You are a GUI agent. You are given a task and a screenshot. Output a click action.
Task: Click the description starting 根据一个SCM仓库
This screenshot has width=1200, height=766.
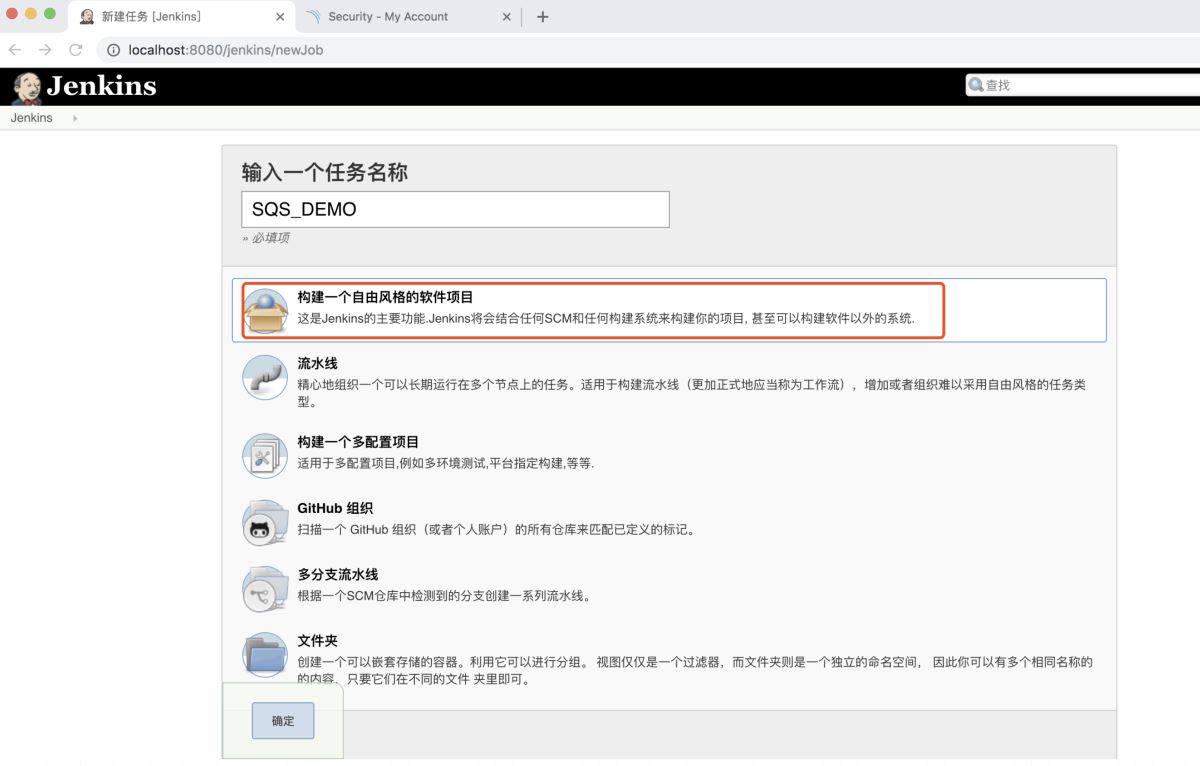tap(446, 595)
